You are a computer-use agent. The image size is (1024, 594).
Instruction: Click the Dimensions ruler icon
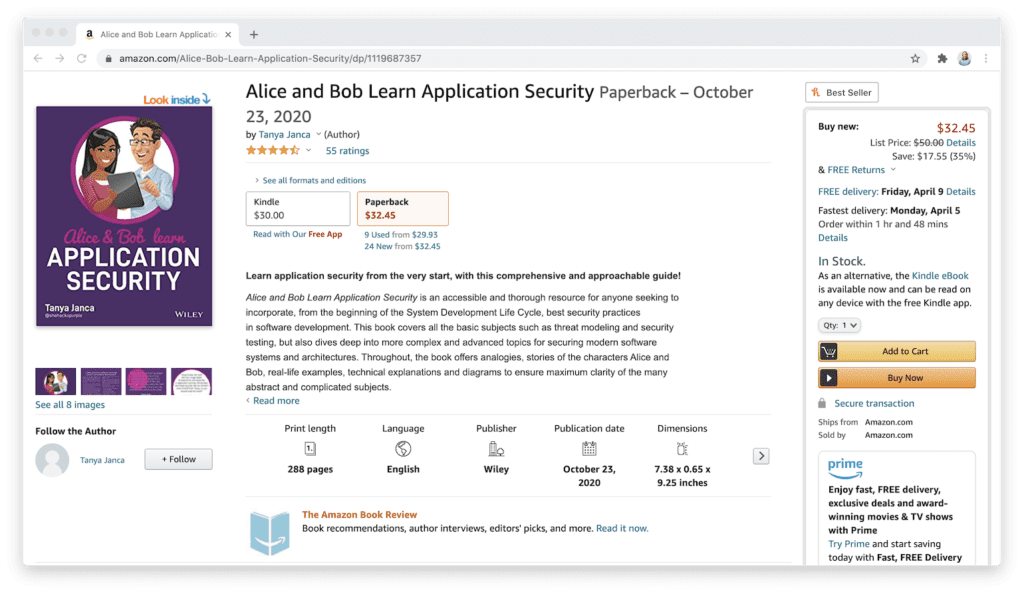[682, 448]
